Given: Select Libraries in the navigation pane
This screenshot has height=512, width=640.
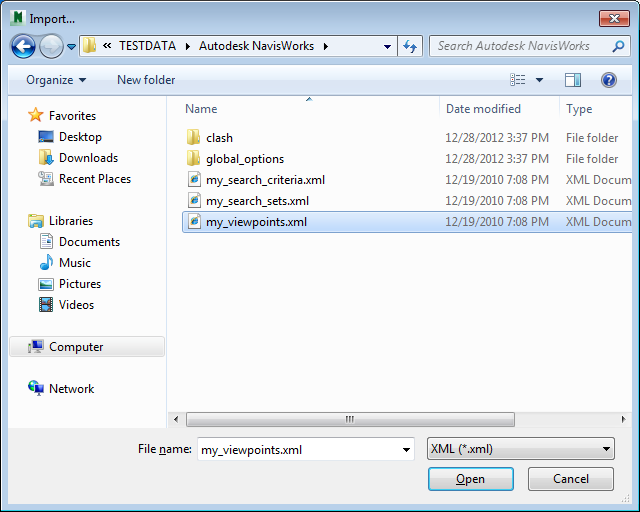Looking at the screenshot, I should (x=71, y=221).
